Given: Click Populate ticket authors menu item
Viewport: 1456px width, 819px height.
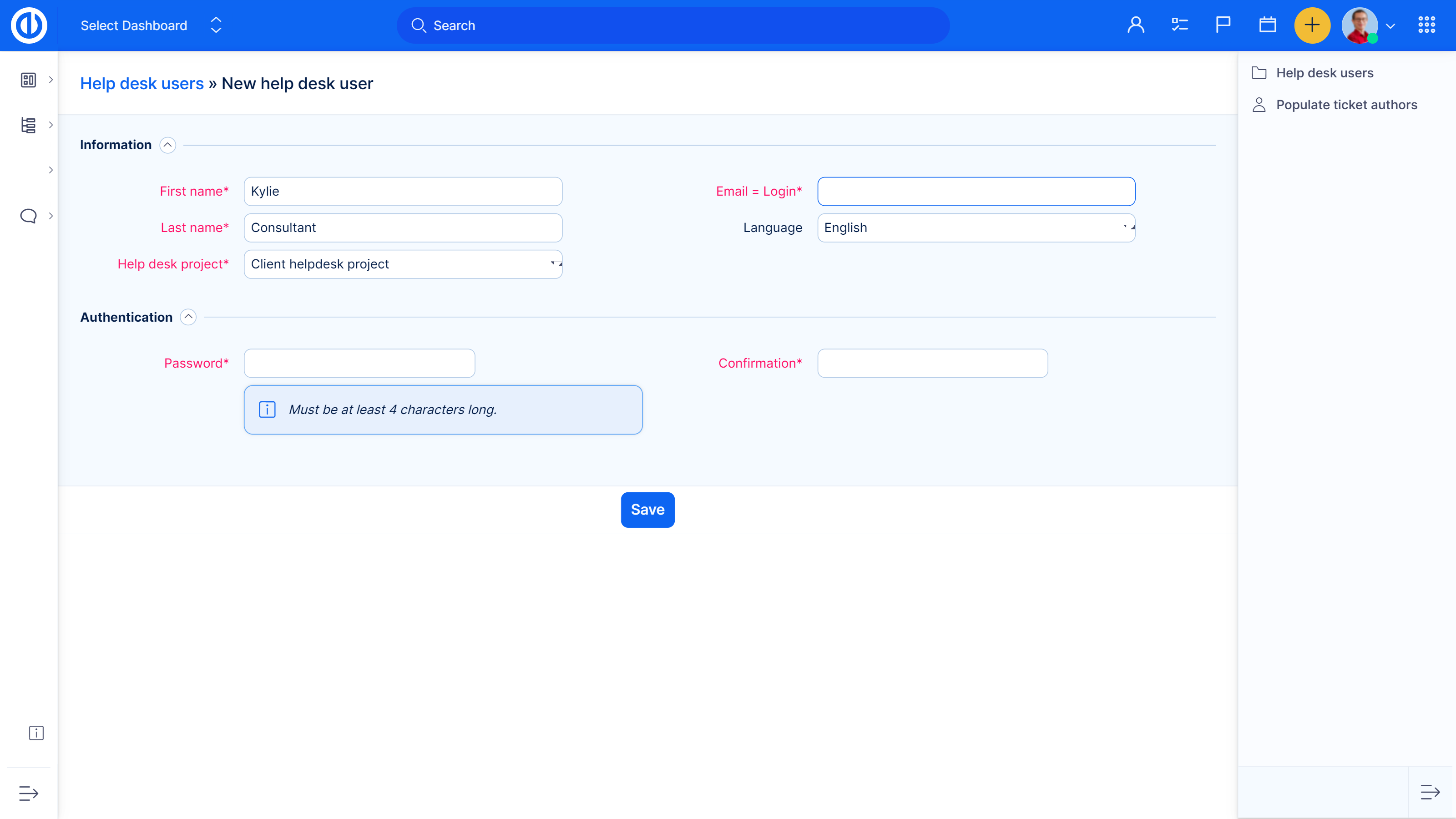Looking at the screenshot, I should point(1347,105).
